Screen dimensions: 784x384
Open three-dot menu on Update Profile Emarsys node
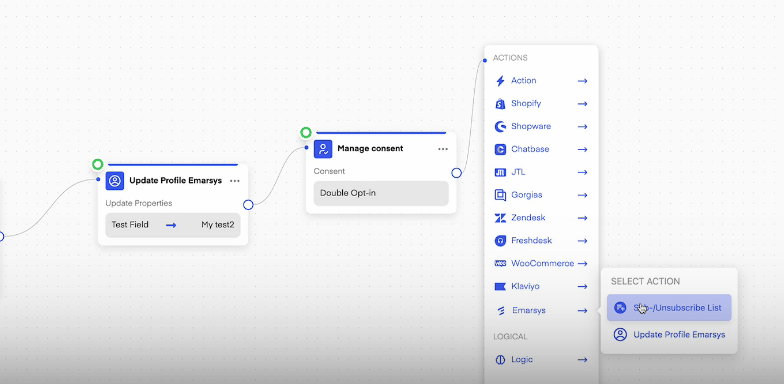click(x=234, y=181)
